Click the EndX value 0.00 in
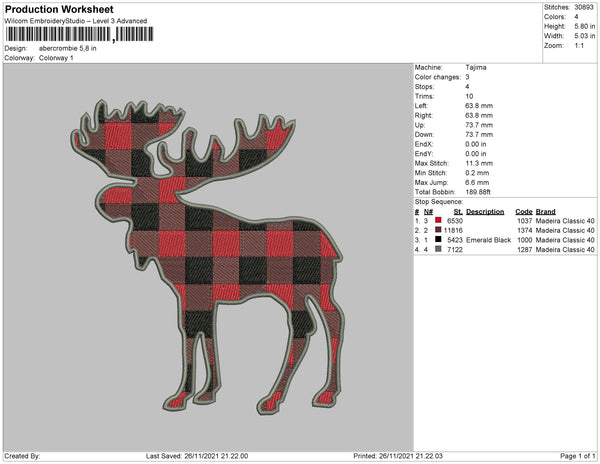 476,144
